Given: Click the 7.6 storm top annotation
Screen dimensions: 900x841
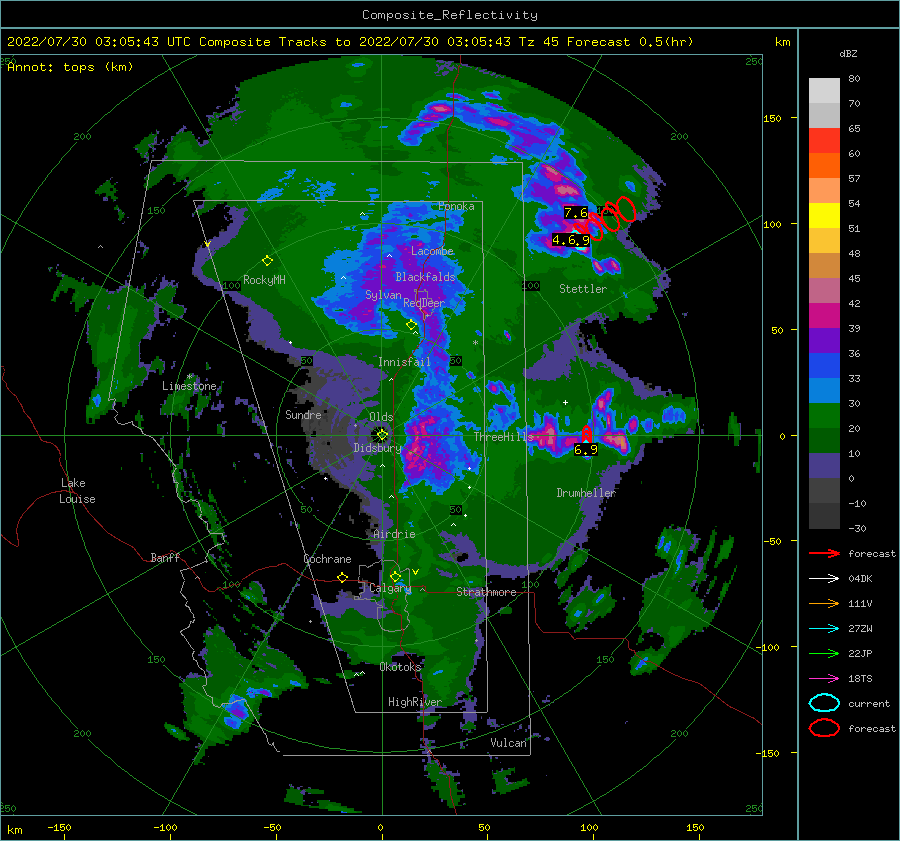Looking at the screenshot, I should point(576,212).
